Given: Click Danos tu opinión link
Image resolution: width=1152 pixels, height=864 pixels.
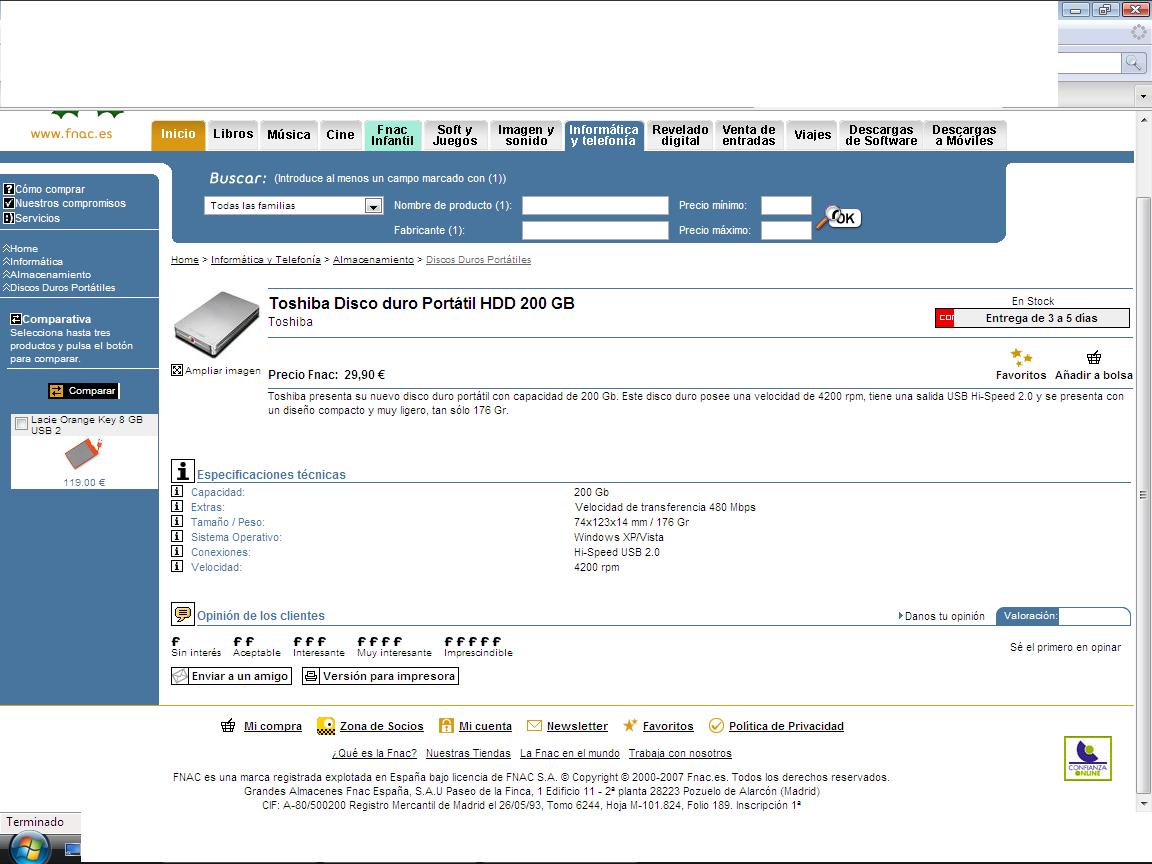Looking at the screenshot, I should [x=942, y=616].
